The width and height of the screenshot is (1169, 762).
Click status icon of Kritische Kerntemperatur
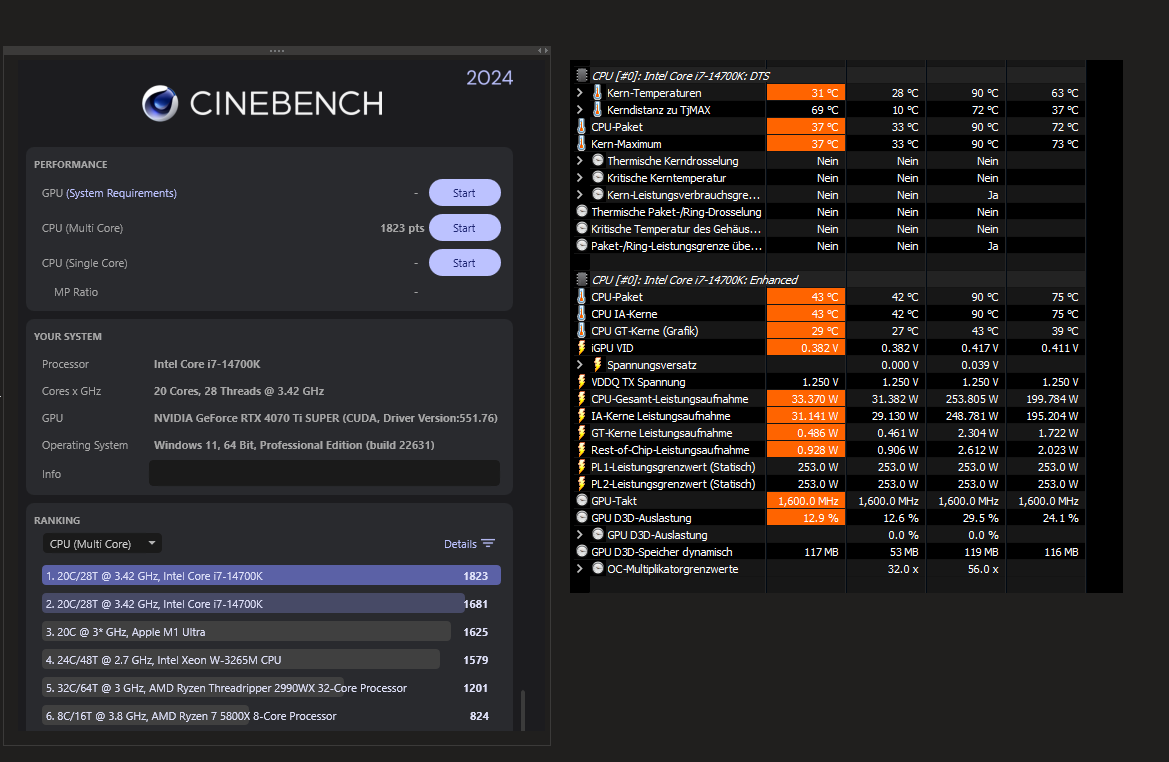(597, 177)
